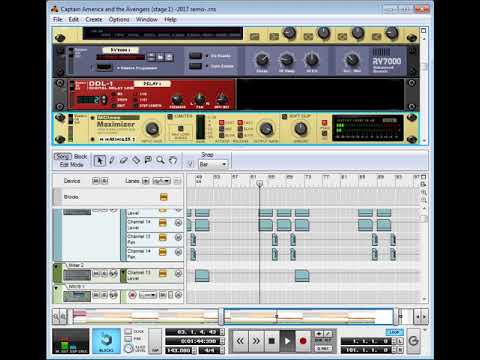Open the Edit menu
This screenshot has width=480, height=360.
[x=73, y=19]
